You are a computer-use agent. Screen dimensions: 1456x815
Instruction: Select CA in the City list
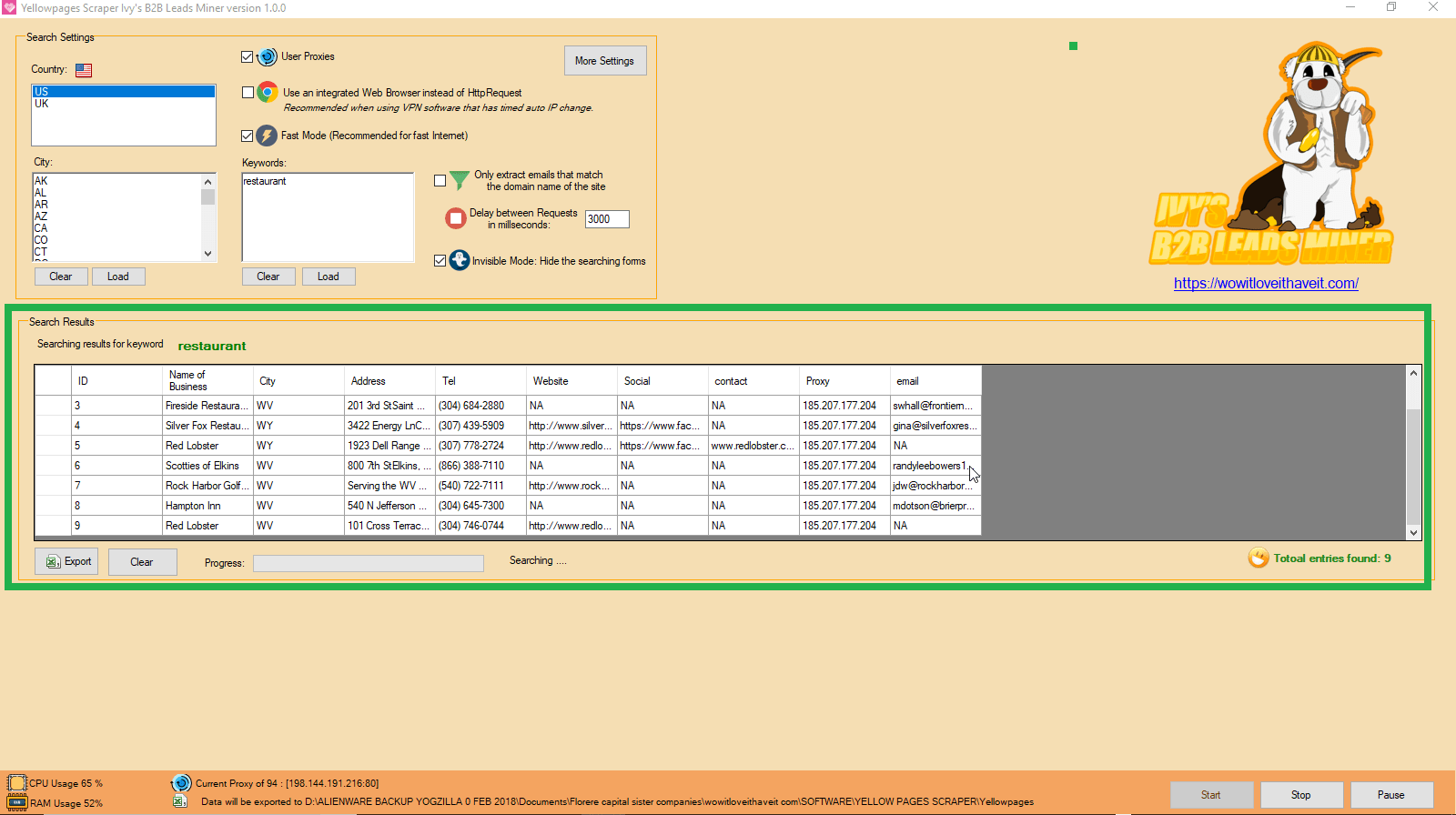pos(116,228)
